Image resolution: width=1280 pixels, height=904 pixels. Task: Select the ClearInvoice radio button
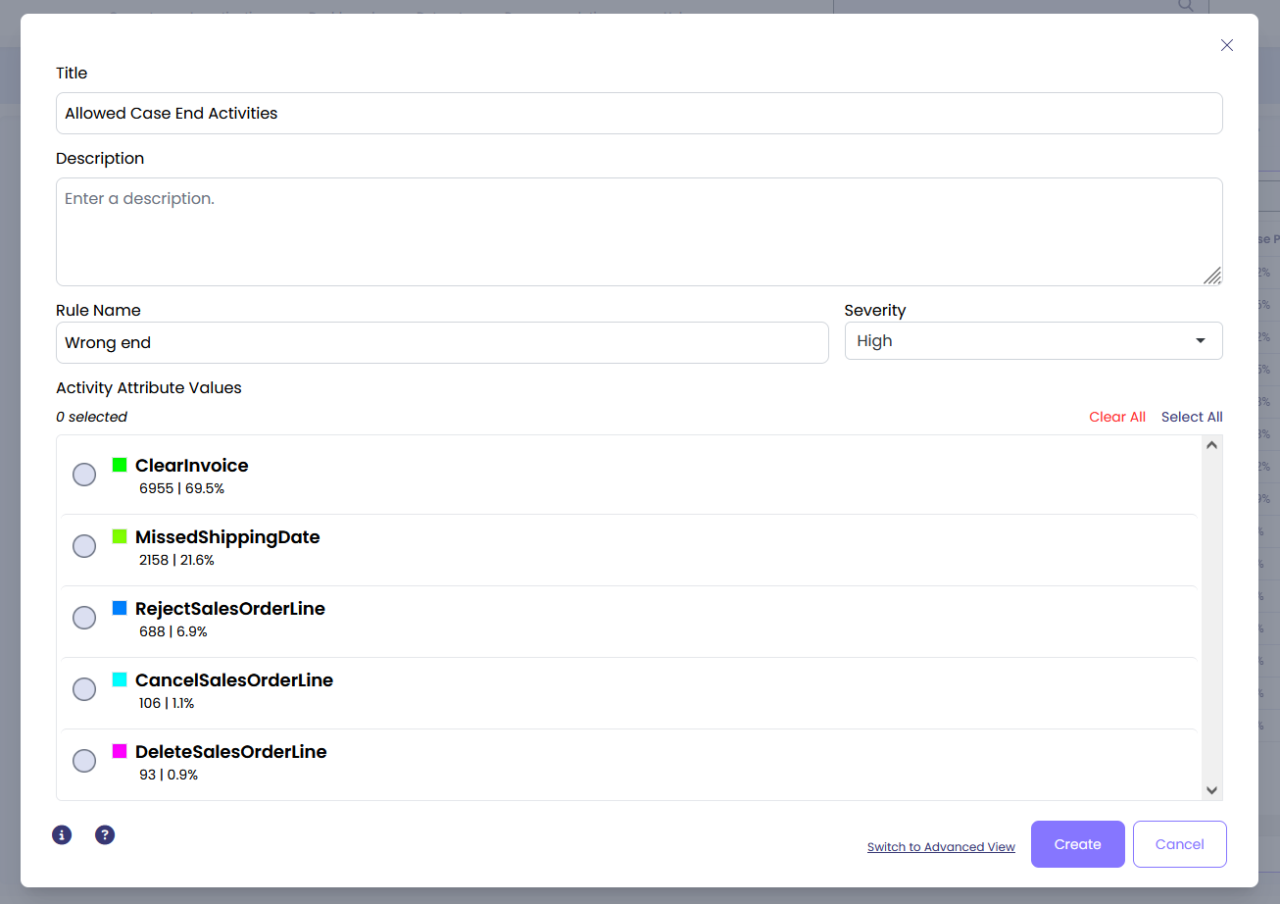pos(85,474)
